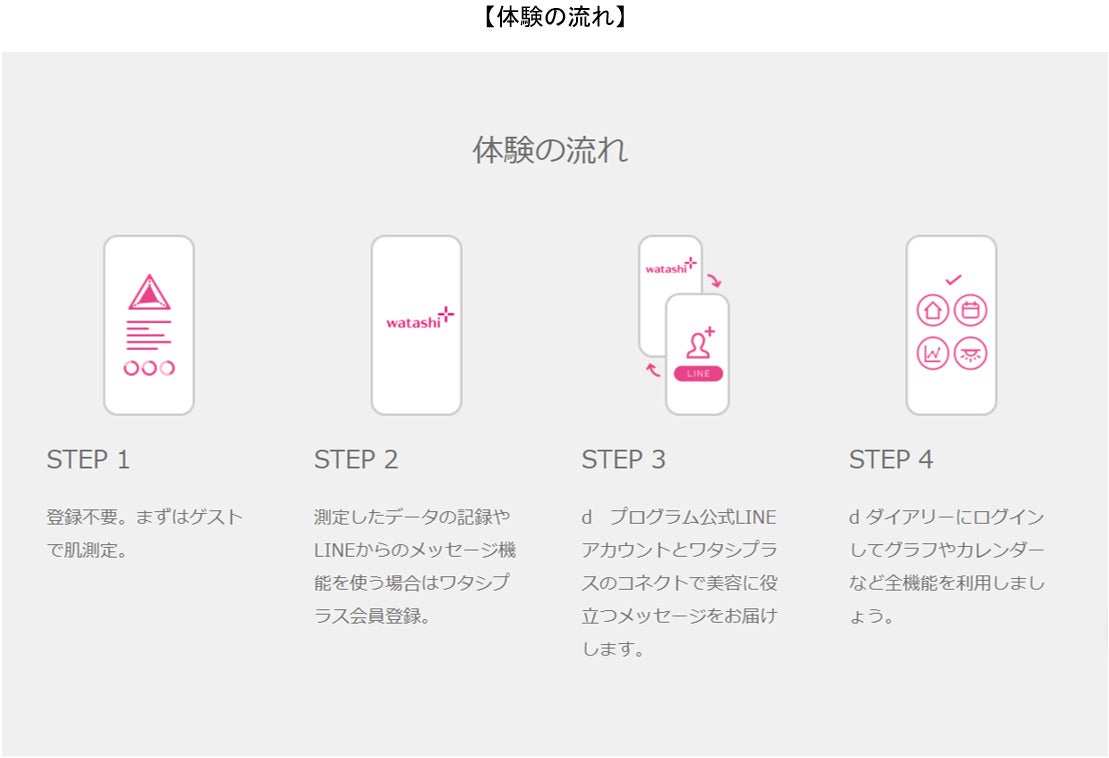Click the watashi+ logo in STEP 2 phone
The image size is (1109, 758).
pyautogui.click(x=420, y=318)
